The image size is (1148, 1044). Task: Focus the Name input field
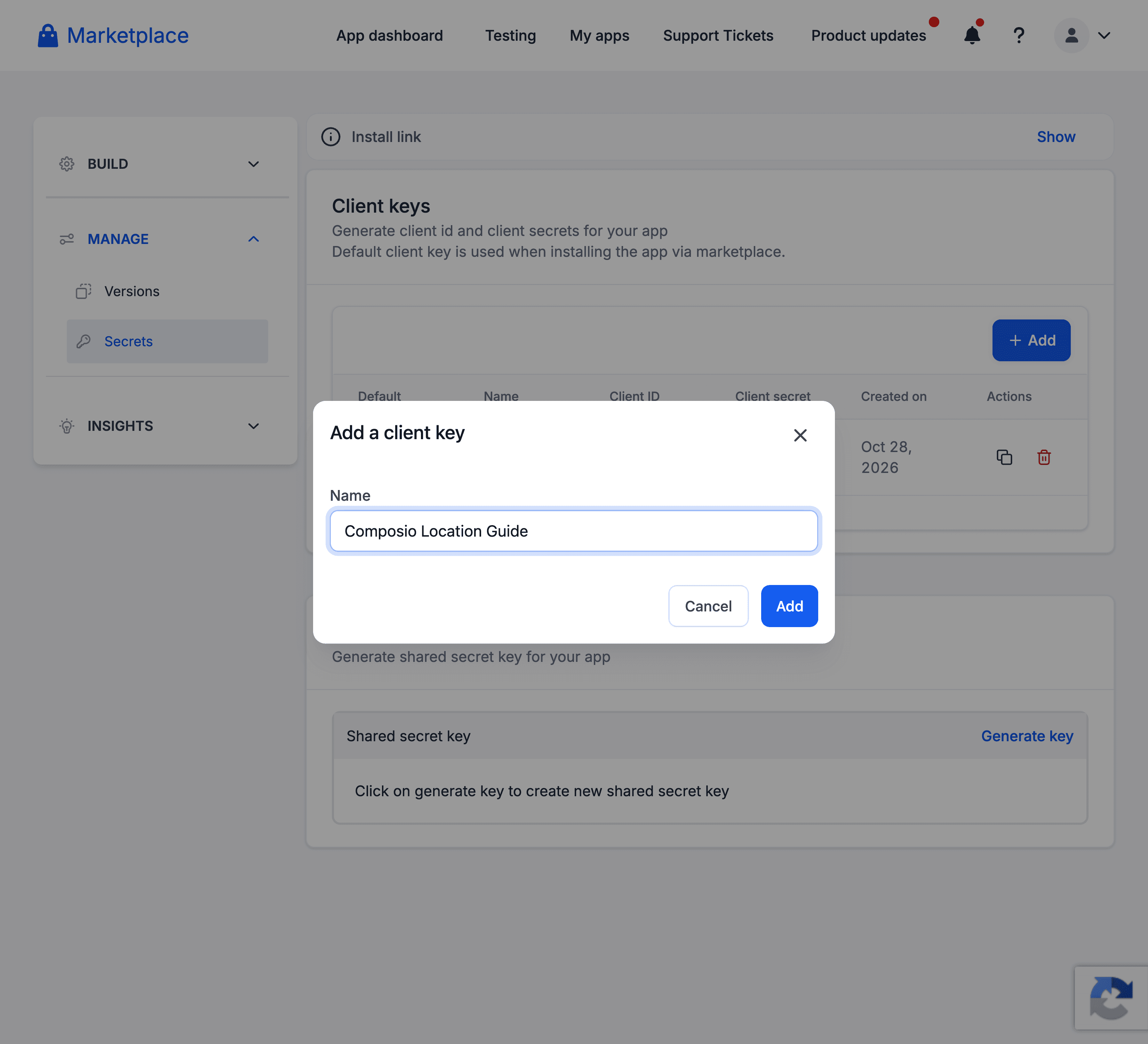[x=573, y=531]
